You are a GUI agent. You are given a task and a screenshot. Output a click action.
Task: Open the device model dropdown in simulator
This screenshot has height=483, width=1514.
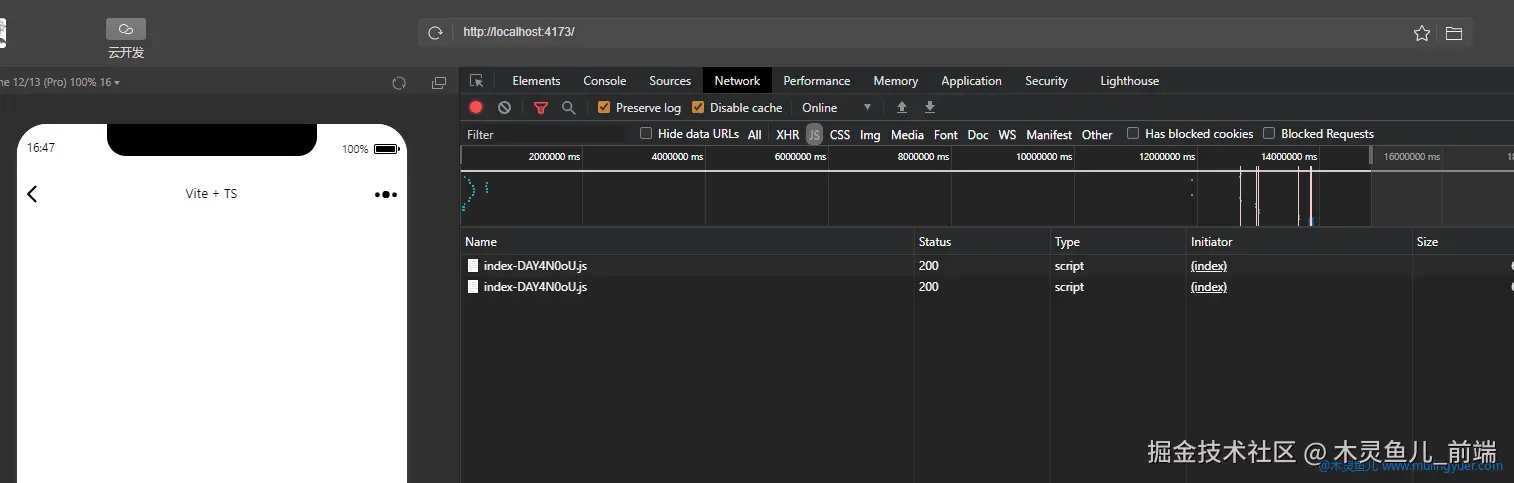click(60, 82)
